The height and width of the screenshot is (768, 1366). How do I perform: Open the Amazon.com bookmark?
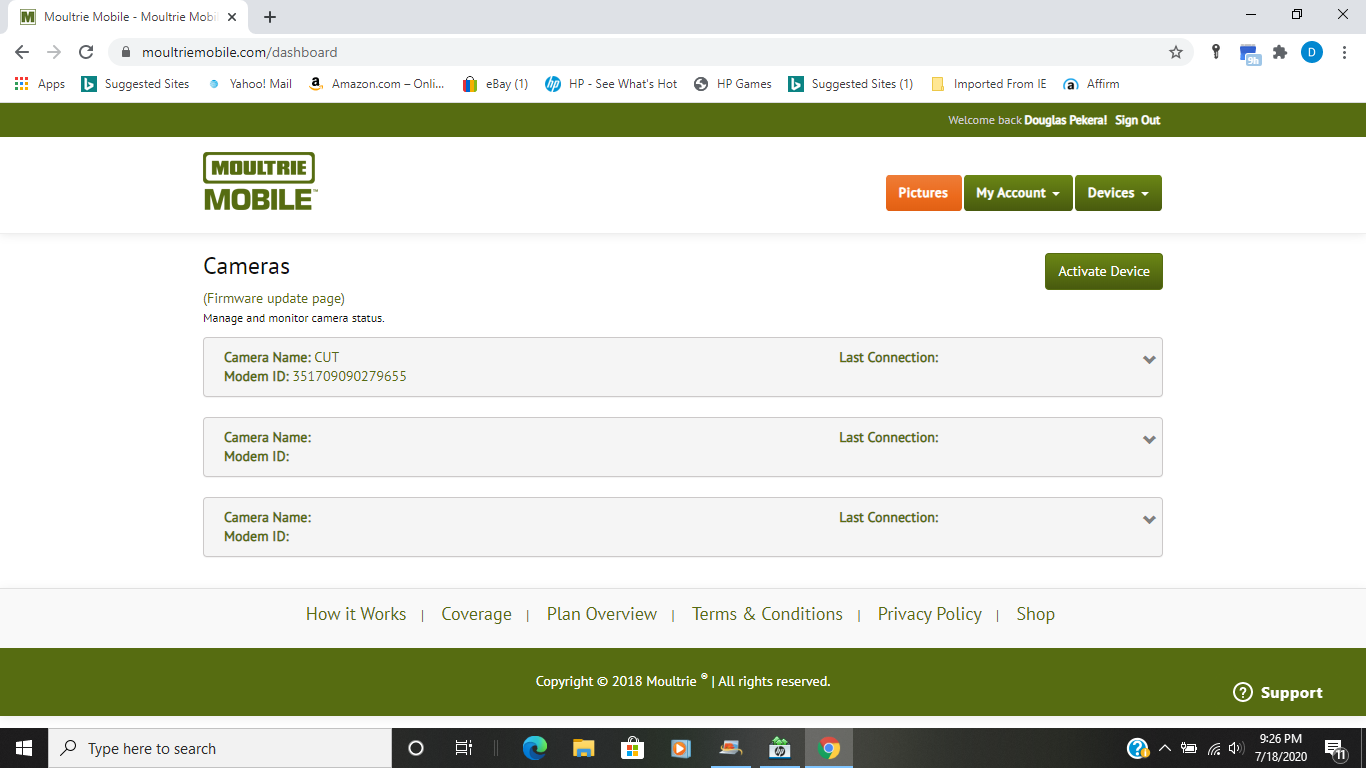click(x=376, y=84)
